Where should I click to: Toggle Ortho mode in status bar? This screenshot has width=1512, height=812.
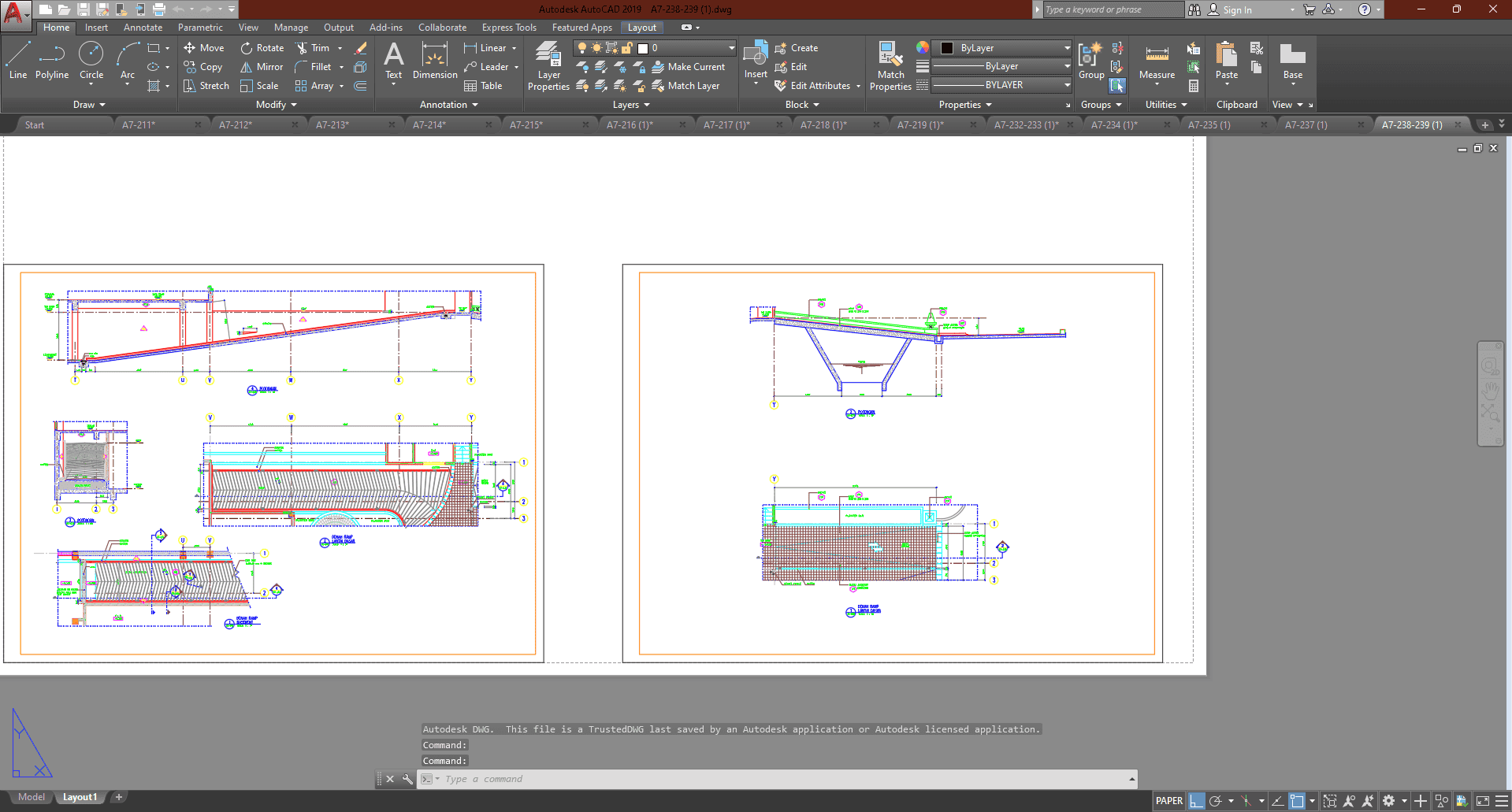click(1196, 801)
